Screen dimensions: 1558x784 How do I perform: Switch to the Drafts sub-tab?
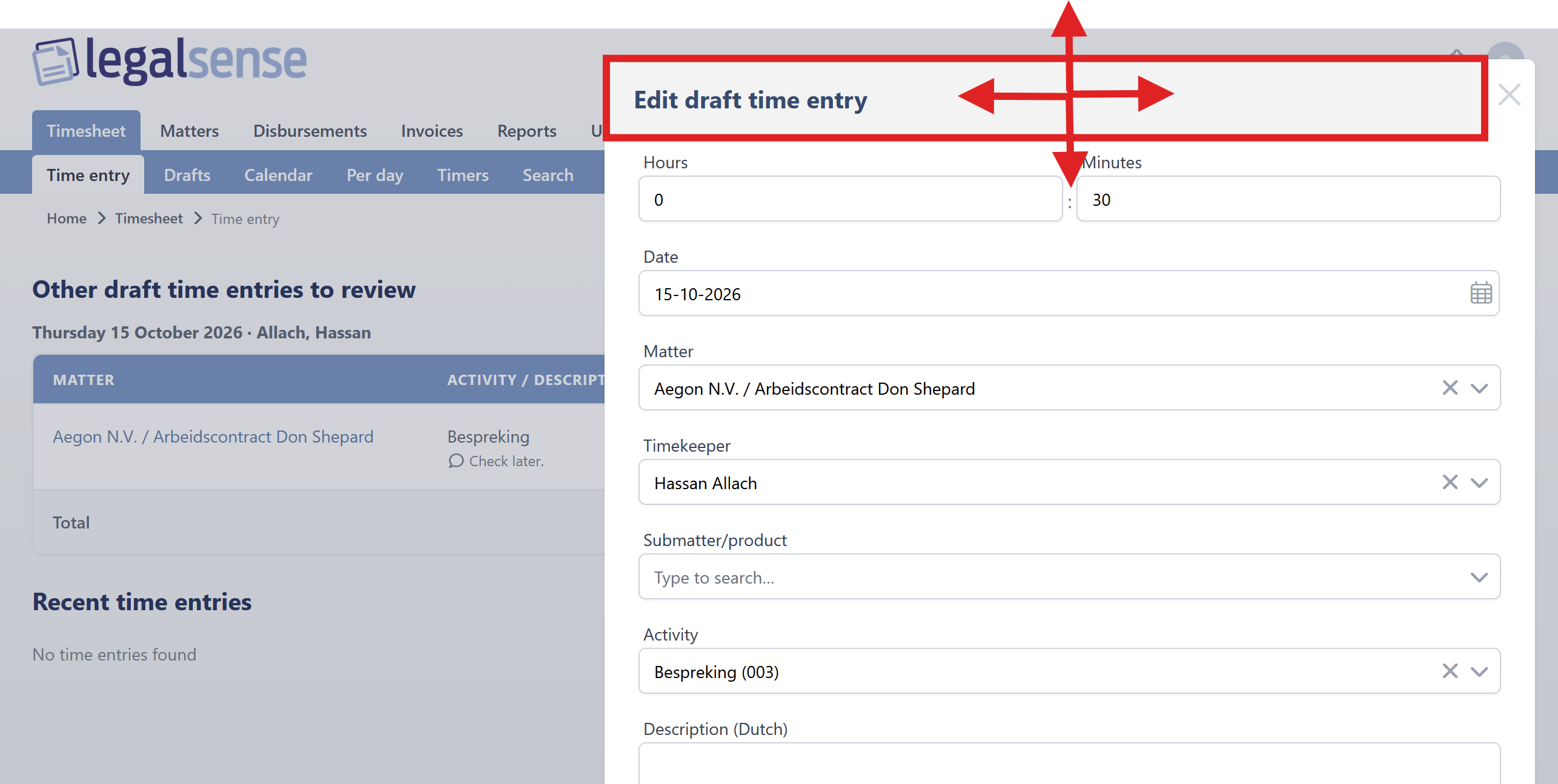(187, 175)
